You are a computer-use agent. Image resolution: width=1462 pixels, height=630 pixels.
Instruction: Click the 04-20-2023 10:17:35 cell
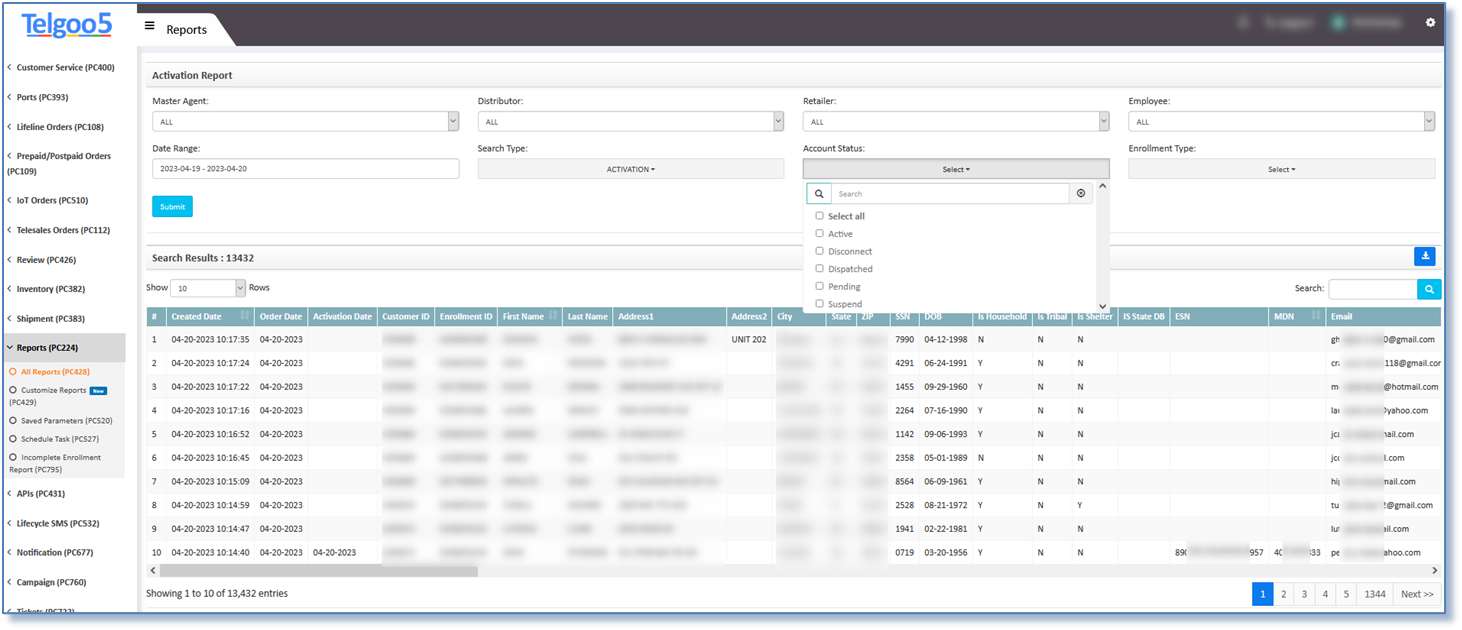click(209, 340)
